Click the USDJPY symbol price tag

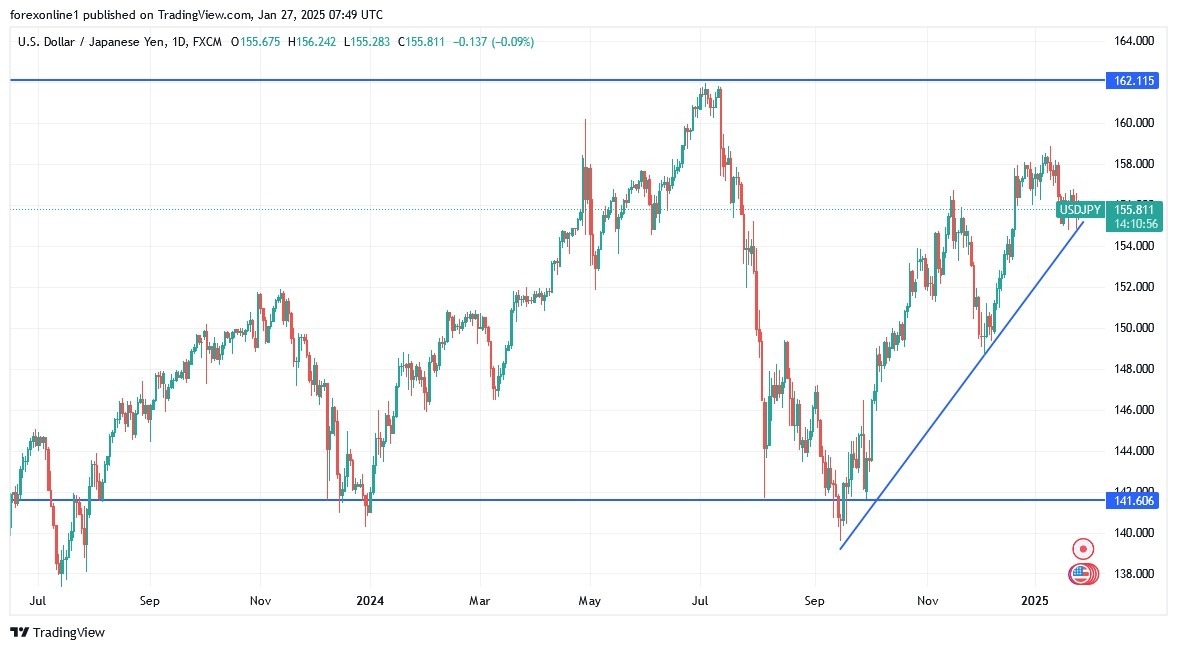[1079, 209]
